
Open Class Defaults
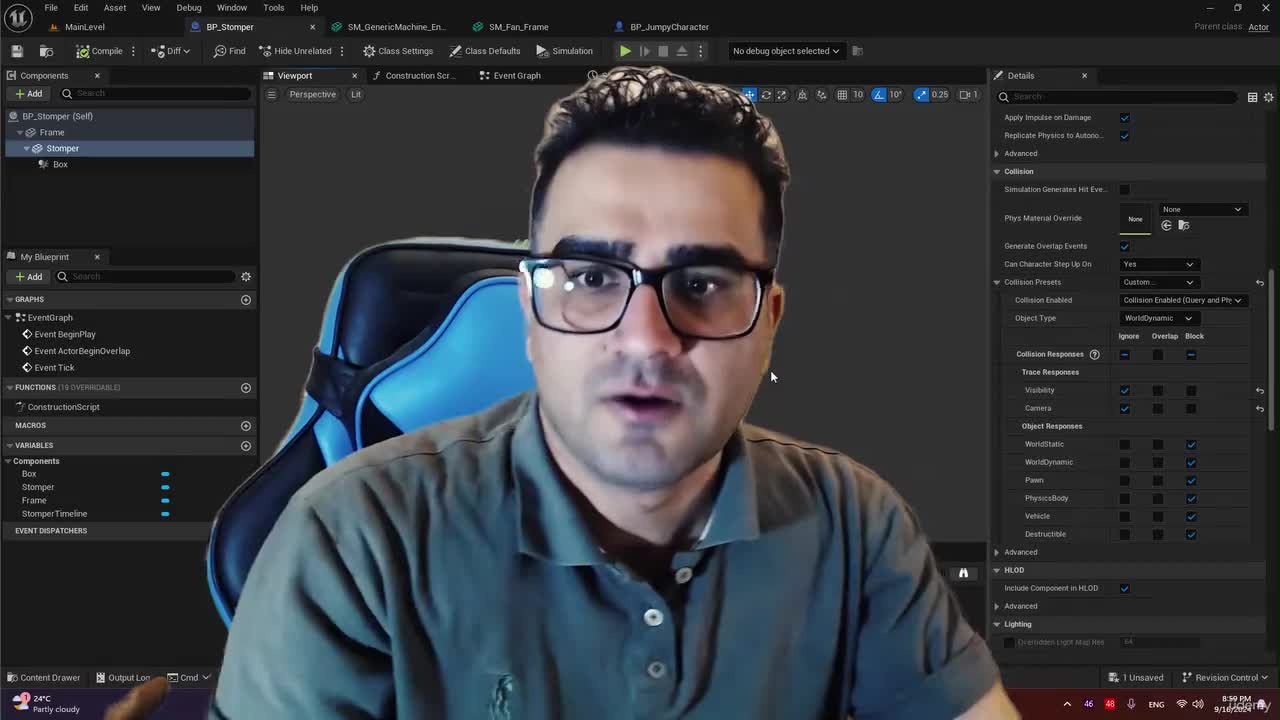pyautogui.click(x=485, y=51)
